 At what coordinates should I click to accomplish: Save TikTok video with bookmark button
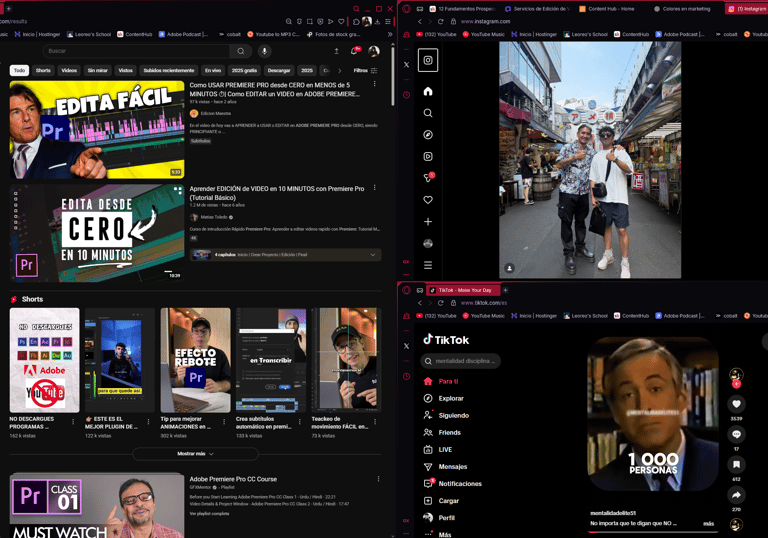(x=736, y=465)
